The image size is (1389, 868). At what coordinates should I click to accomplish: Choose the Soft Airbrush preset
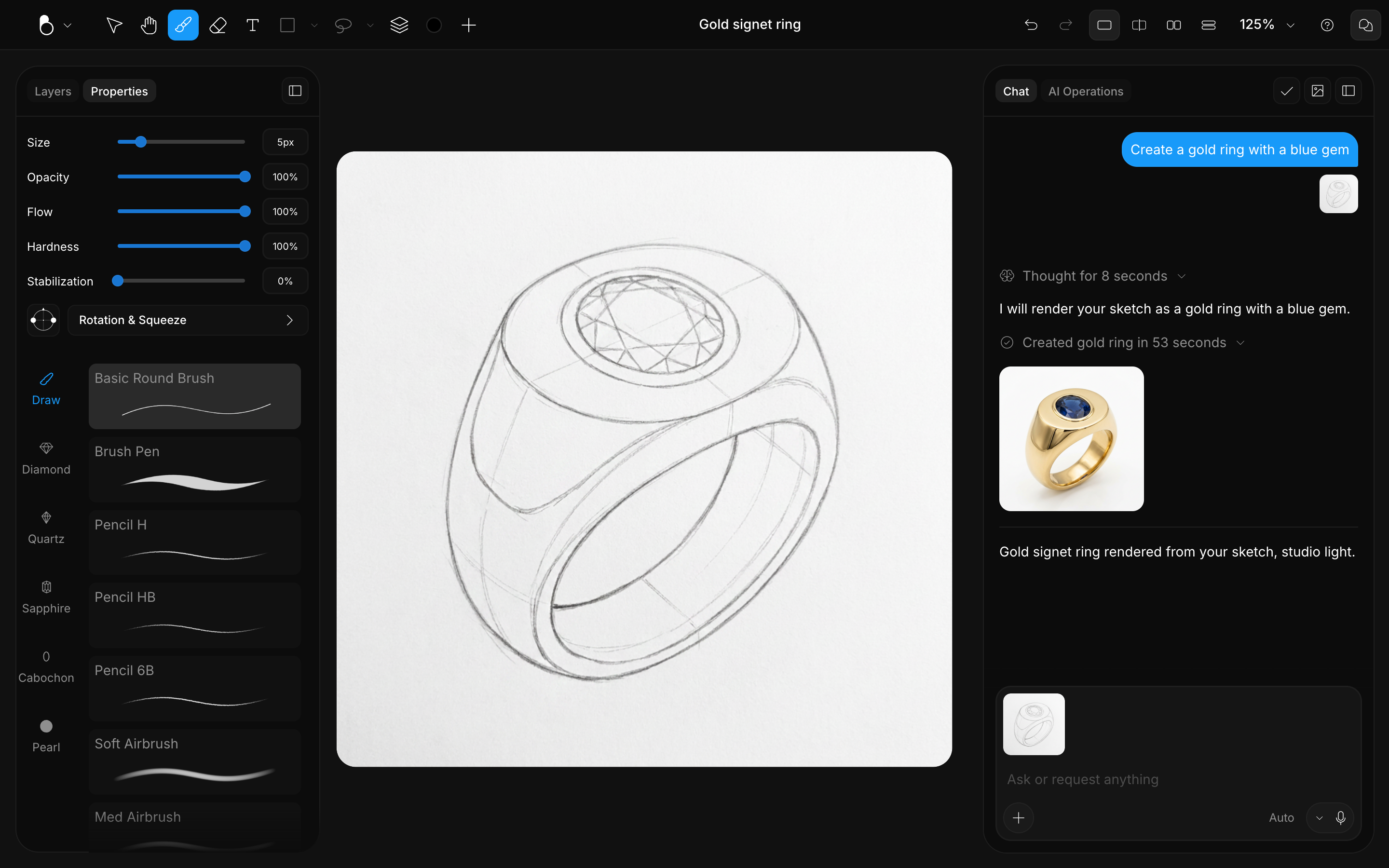coord(194,762)
